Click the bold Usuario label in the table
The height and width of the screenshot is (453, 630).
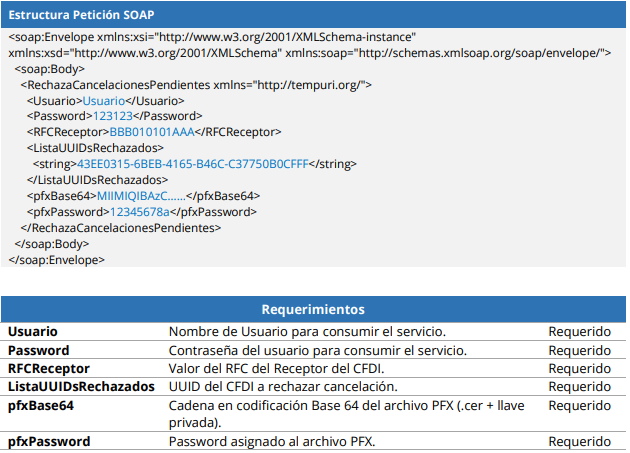point(33,331)
